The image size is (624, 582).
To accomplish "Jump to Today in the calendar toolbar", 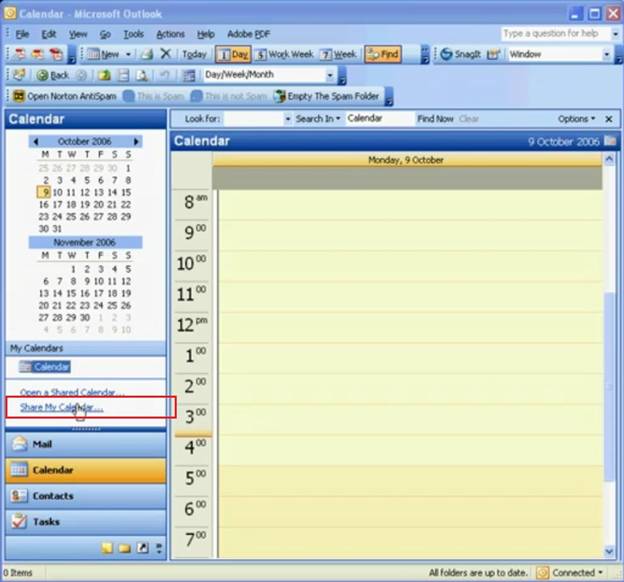I will coord(194,54).
